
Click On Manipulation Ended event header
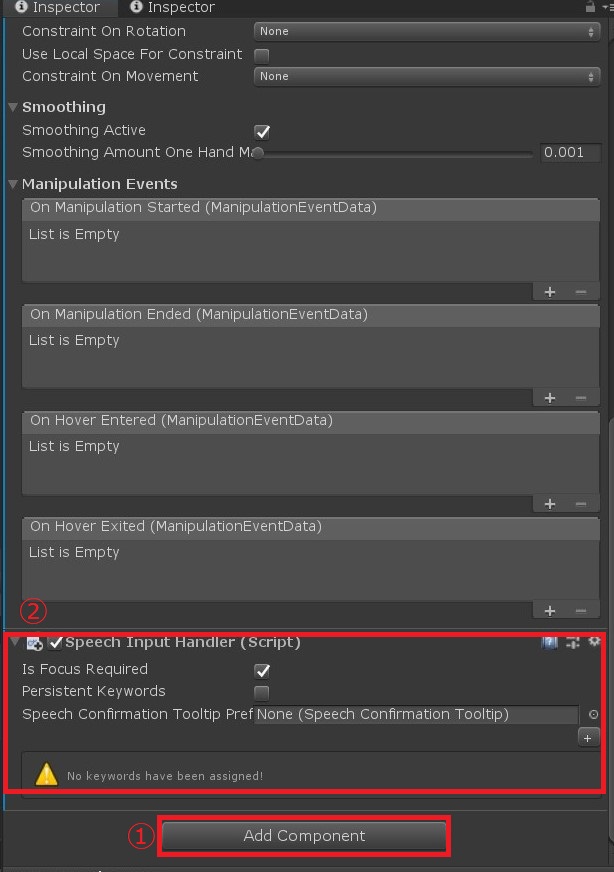[x=310, y=314]
